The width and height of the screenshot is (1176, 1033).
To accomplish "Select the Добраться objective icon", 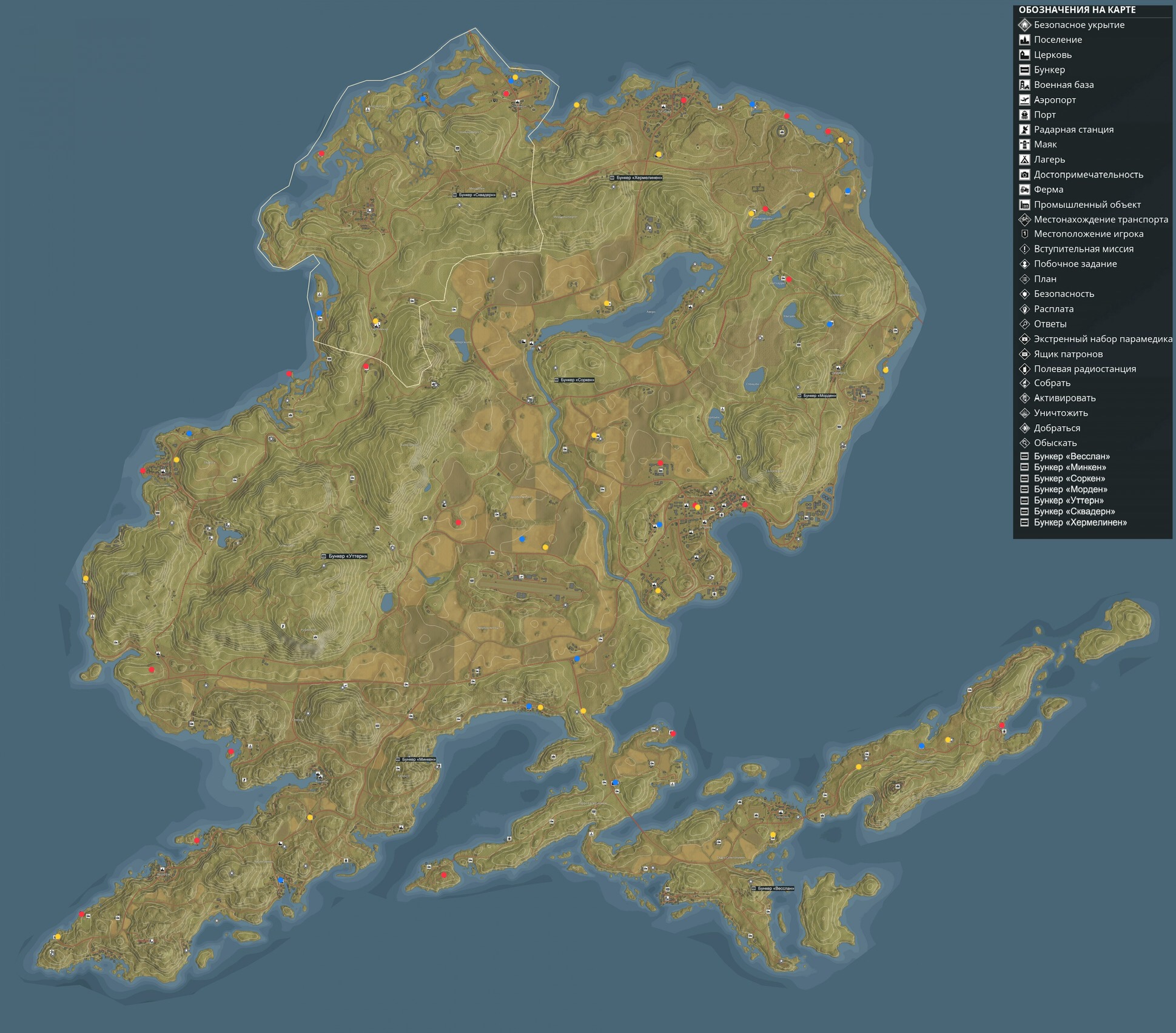I will click(1024, 428).
